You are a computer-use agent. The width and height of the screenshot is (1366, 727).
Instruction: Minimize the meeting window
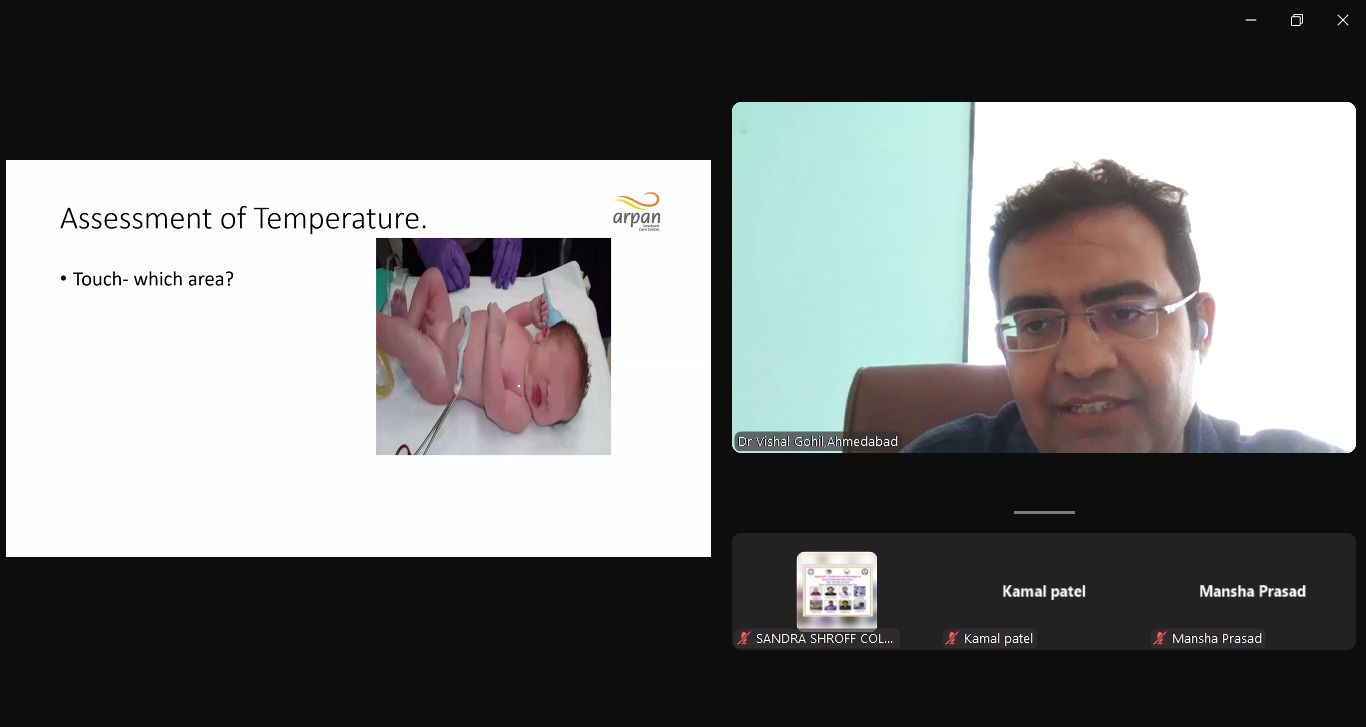coord(1251,20)
